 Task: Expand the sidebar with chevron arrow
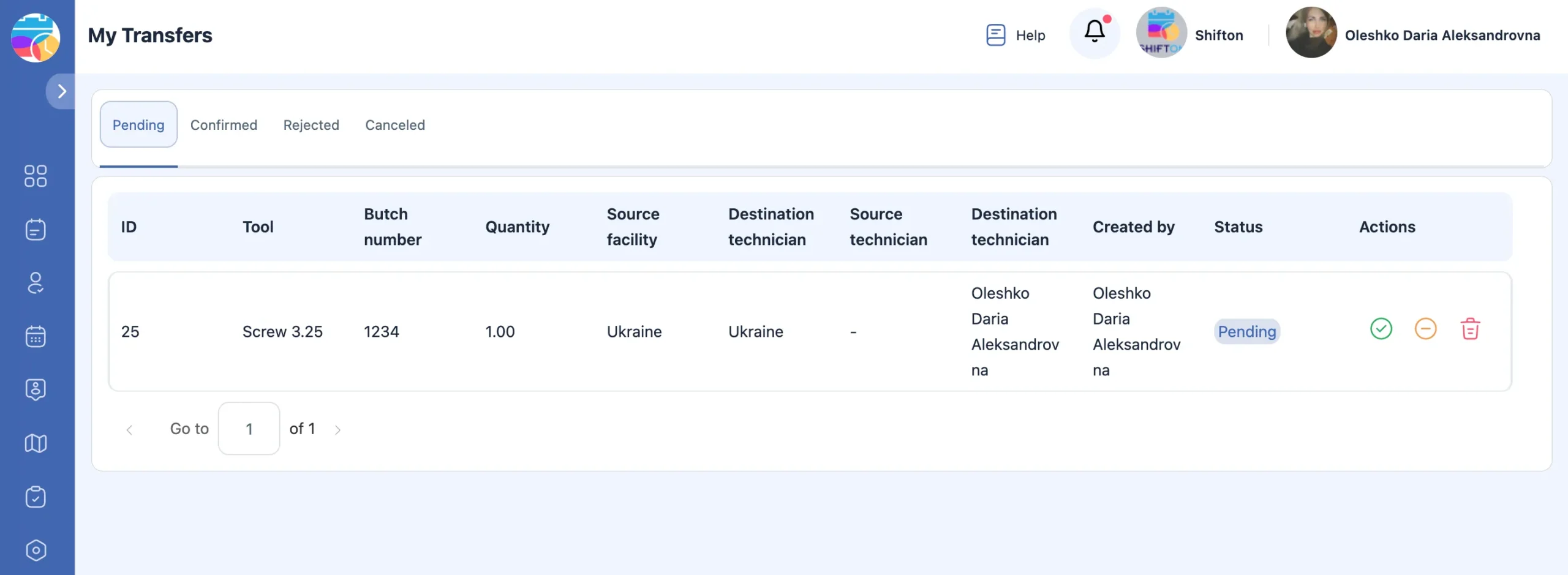point(61,91)
